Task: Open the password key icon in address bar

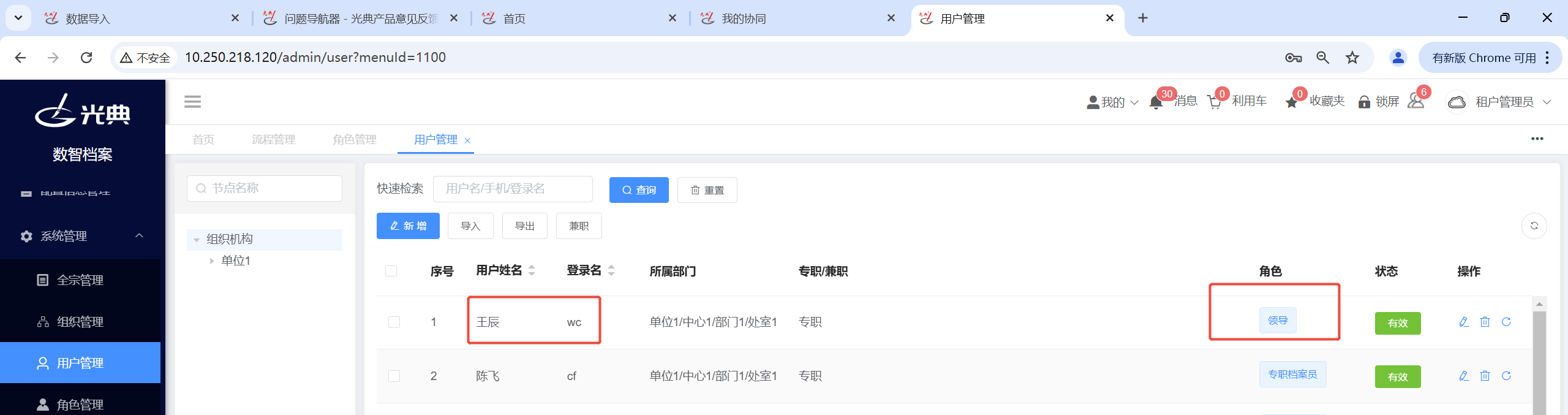Action: coord(1293,58)
